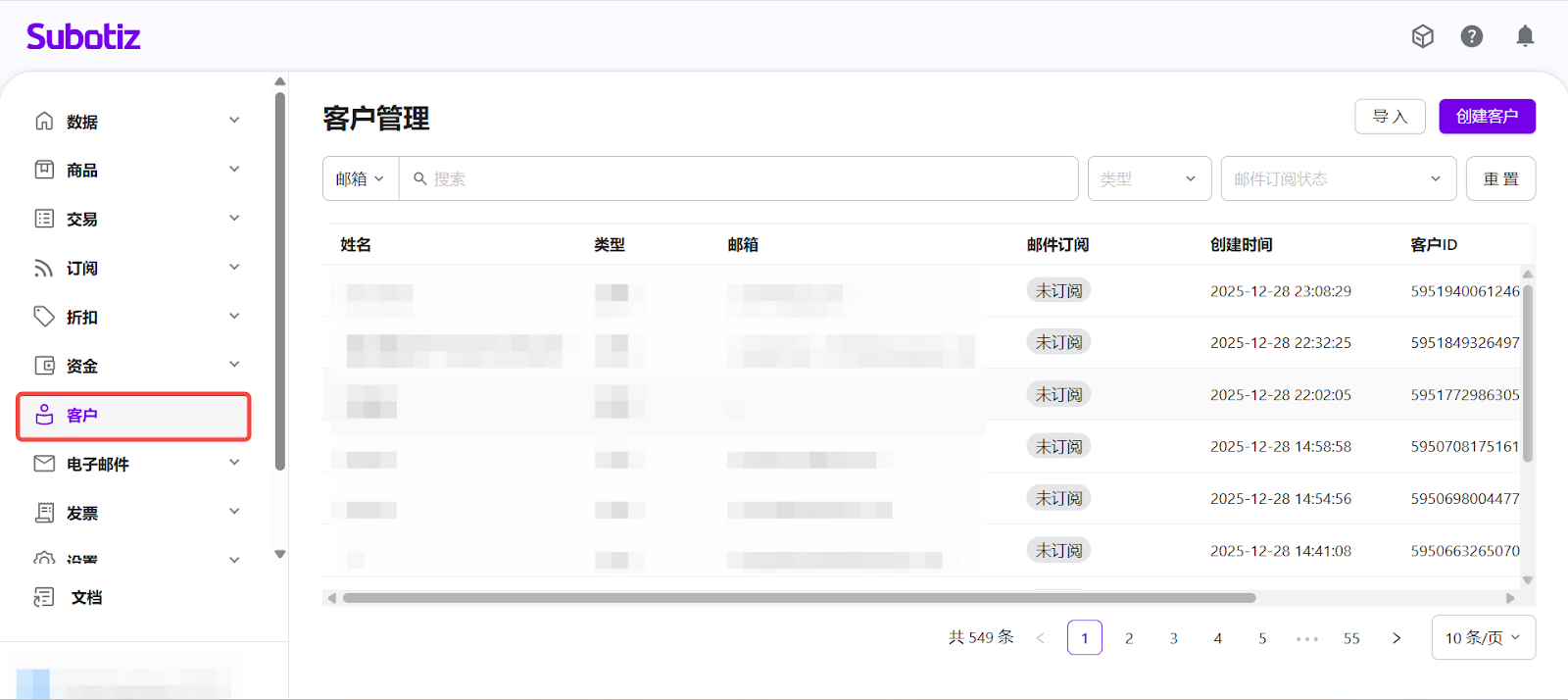Click the table horizontal scrollbar
Image resolution: width=1568 pixels, height=700 pixels.
pyautogui.click(x=799, y=598)
